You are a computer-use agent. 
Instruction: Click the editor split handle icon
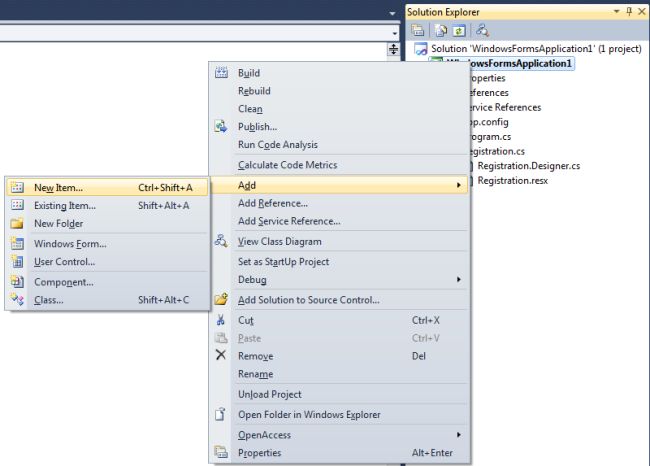click(393, 50)
